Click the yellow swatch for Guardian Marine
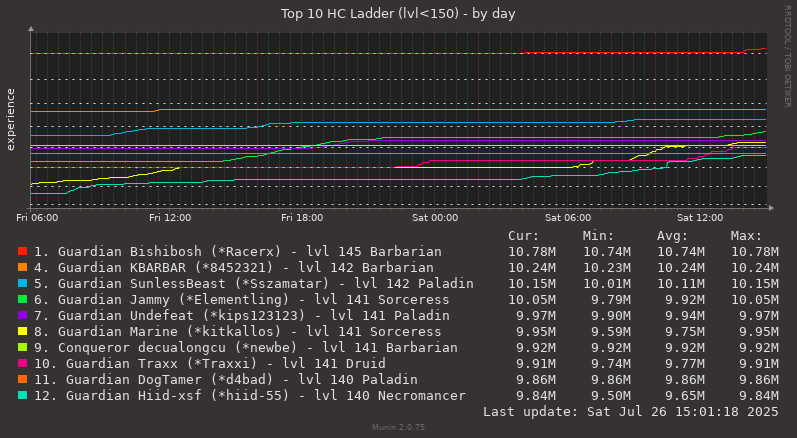 point(22,331)
